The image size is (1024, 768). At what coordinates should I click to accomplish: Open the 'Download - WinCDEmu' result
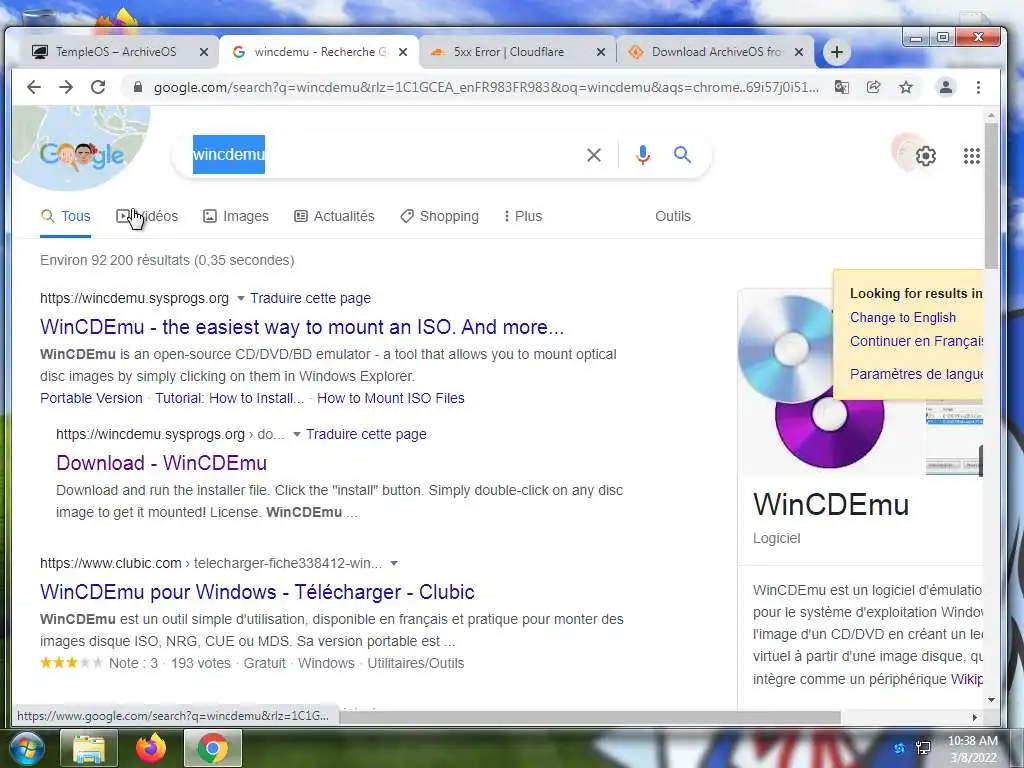pos(161,463)
